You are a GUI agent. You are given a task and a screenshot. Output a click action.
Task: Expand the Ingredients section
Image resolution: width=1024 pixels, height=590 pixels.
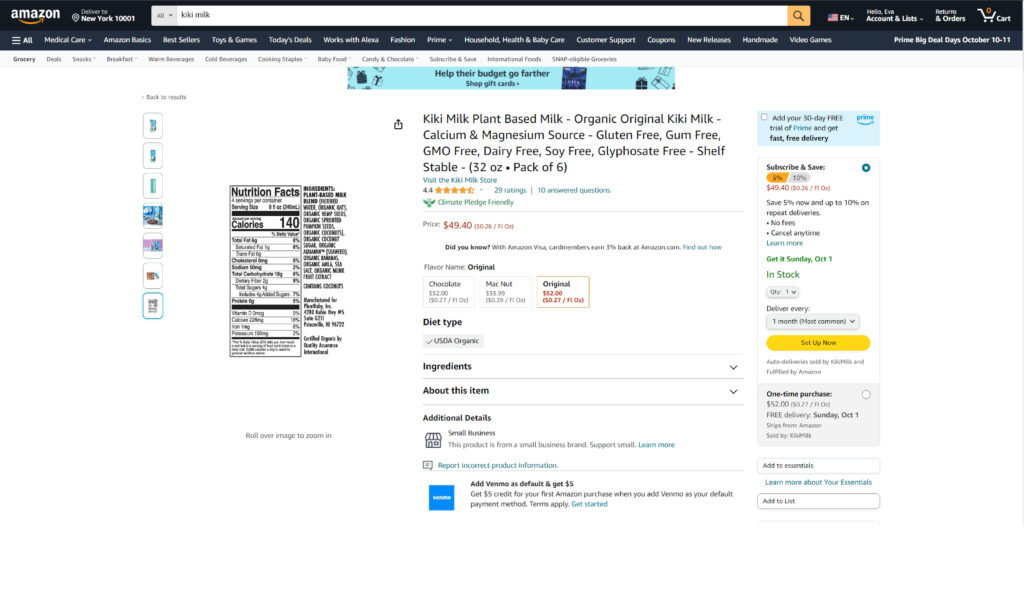[583, 367]
